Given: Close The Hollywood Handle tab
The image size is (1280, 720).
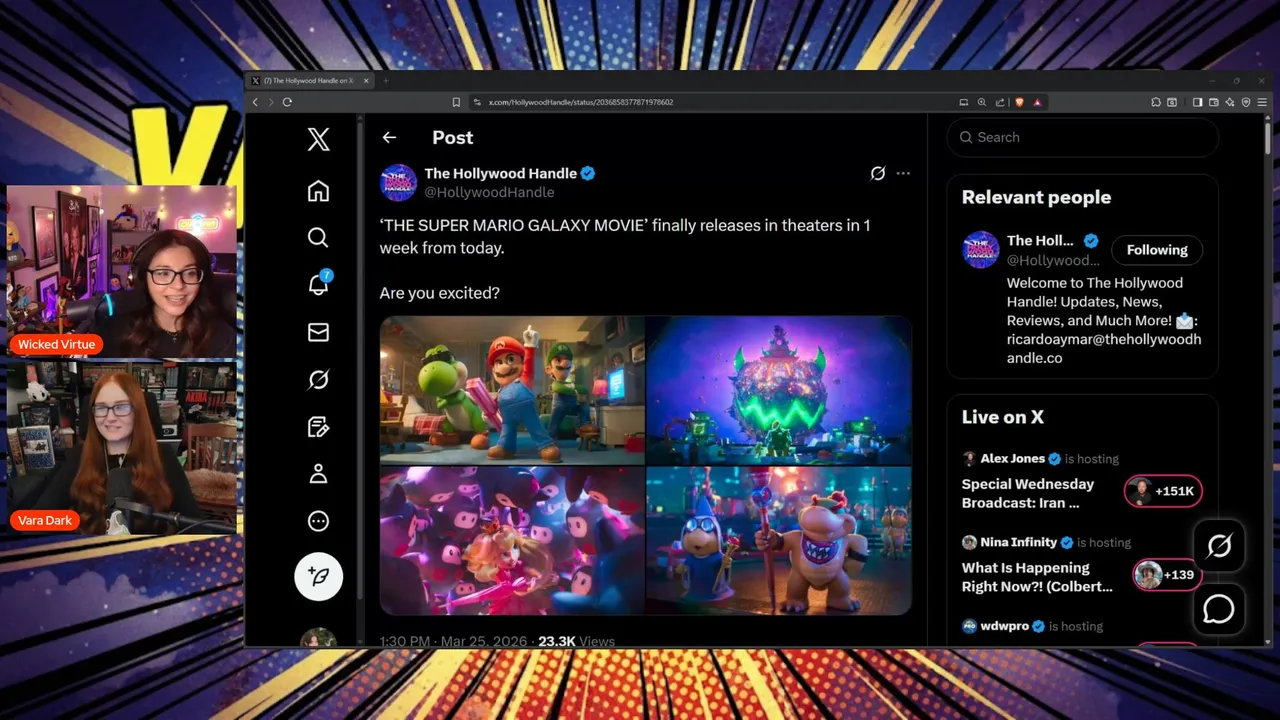Looking at the screenshot, I should click(366, 80).
